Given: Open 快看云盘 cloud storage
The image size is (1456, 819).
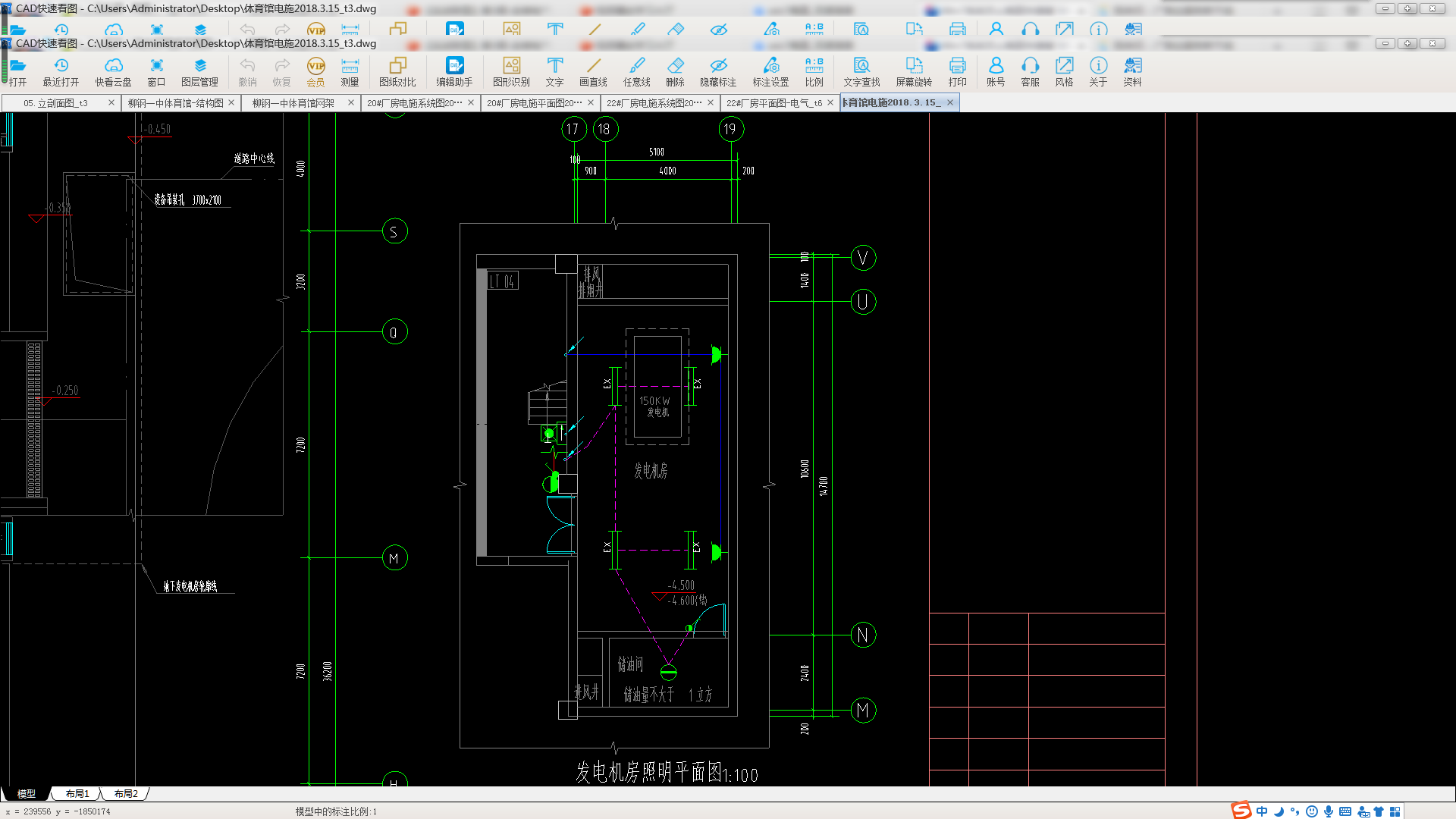Looking at the screenshot, I should 113,72.
